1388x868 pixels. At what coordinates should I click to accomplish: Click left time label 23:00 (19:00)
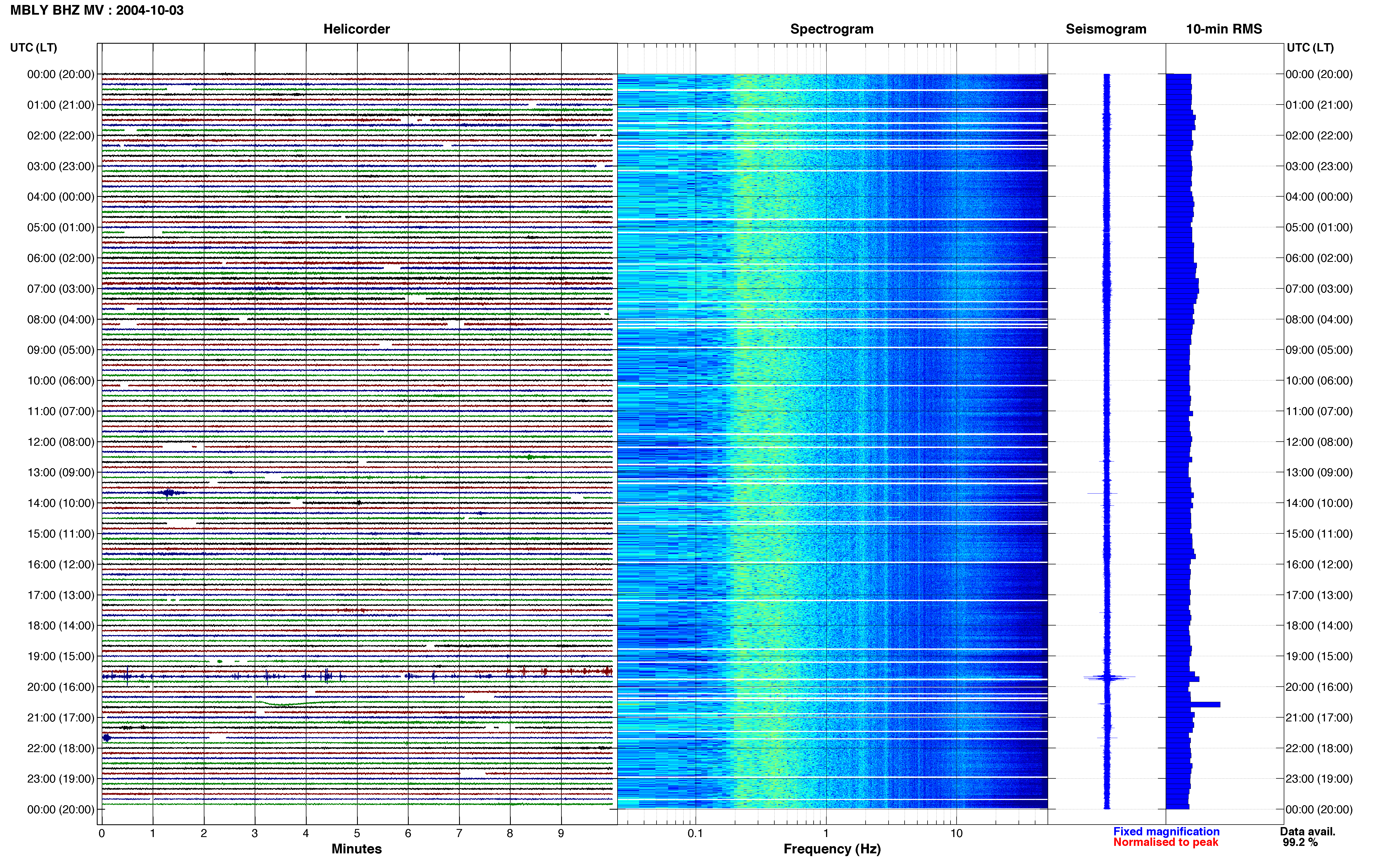click(x=61, y=778)
